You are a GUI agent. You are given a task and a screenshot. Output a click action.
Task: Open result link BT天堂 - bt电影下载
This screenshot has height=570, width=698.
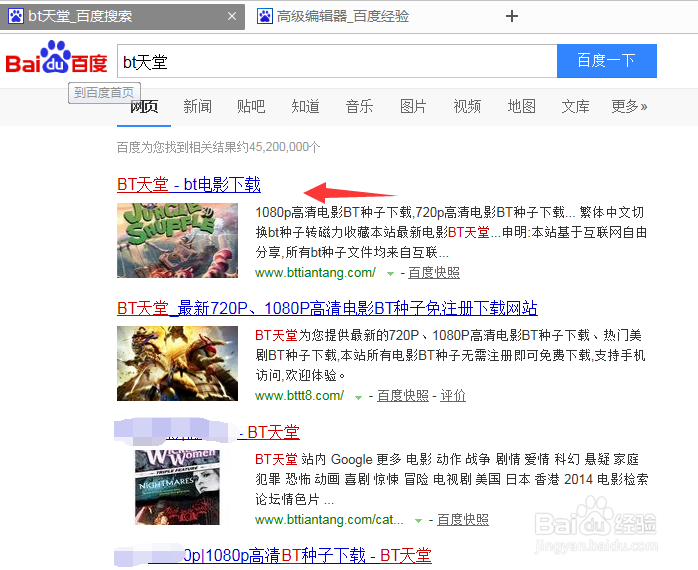pyautogui.click(x=189, y=184)
